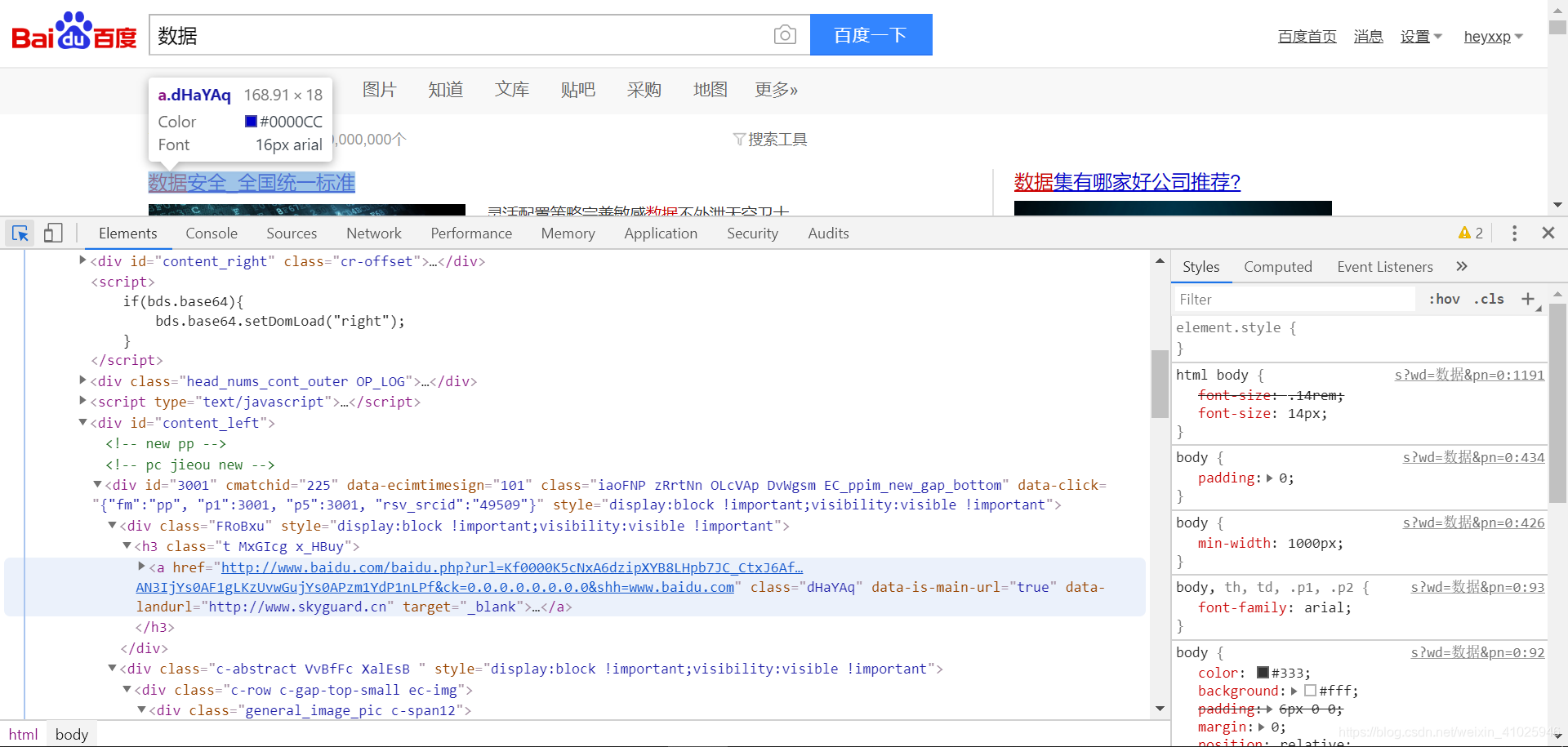1568x747 pixels.
Task: Open the 设置 dropdown in header
Action: pos(1421,37)
